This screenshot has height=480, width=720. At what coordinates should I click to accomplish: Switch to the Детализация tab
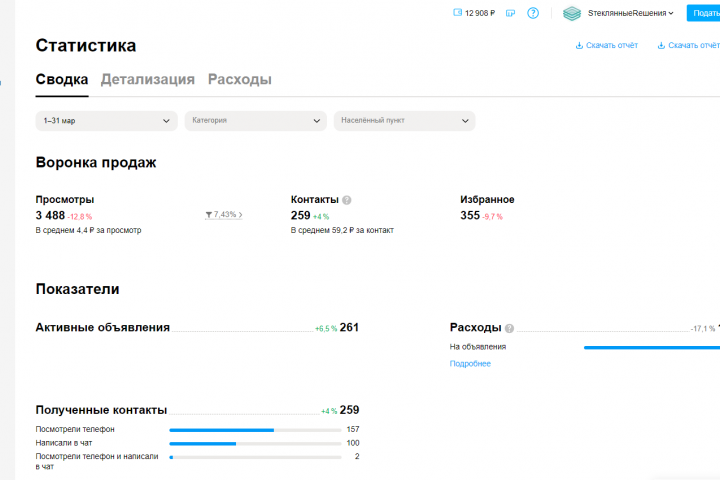(x=148, y=79)
